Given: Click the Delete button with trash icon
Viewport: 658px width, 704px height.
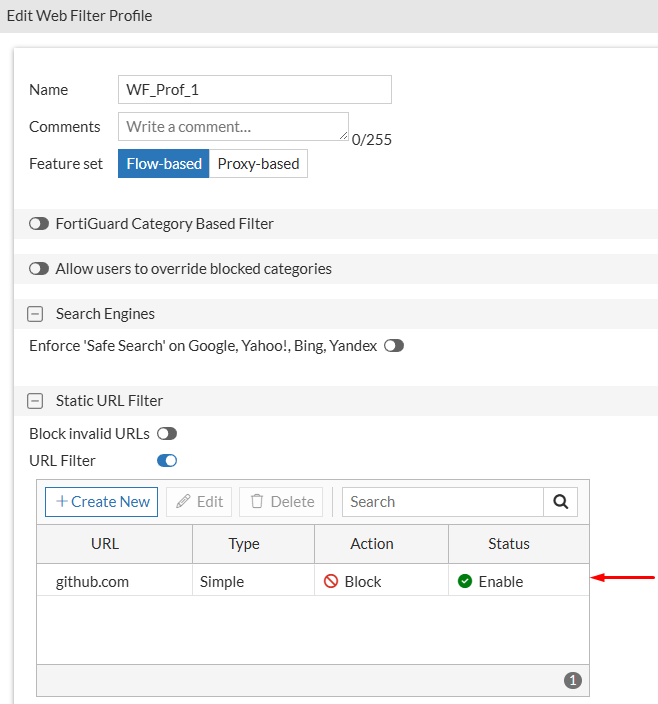Looking at the screenshot, I should point(281,502).
